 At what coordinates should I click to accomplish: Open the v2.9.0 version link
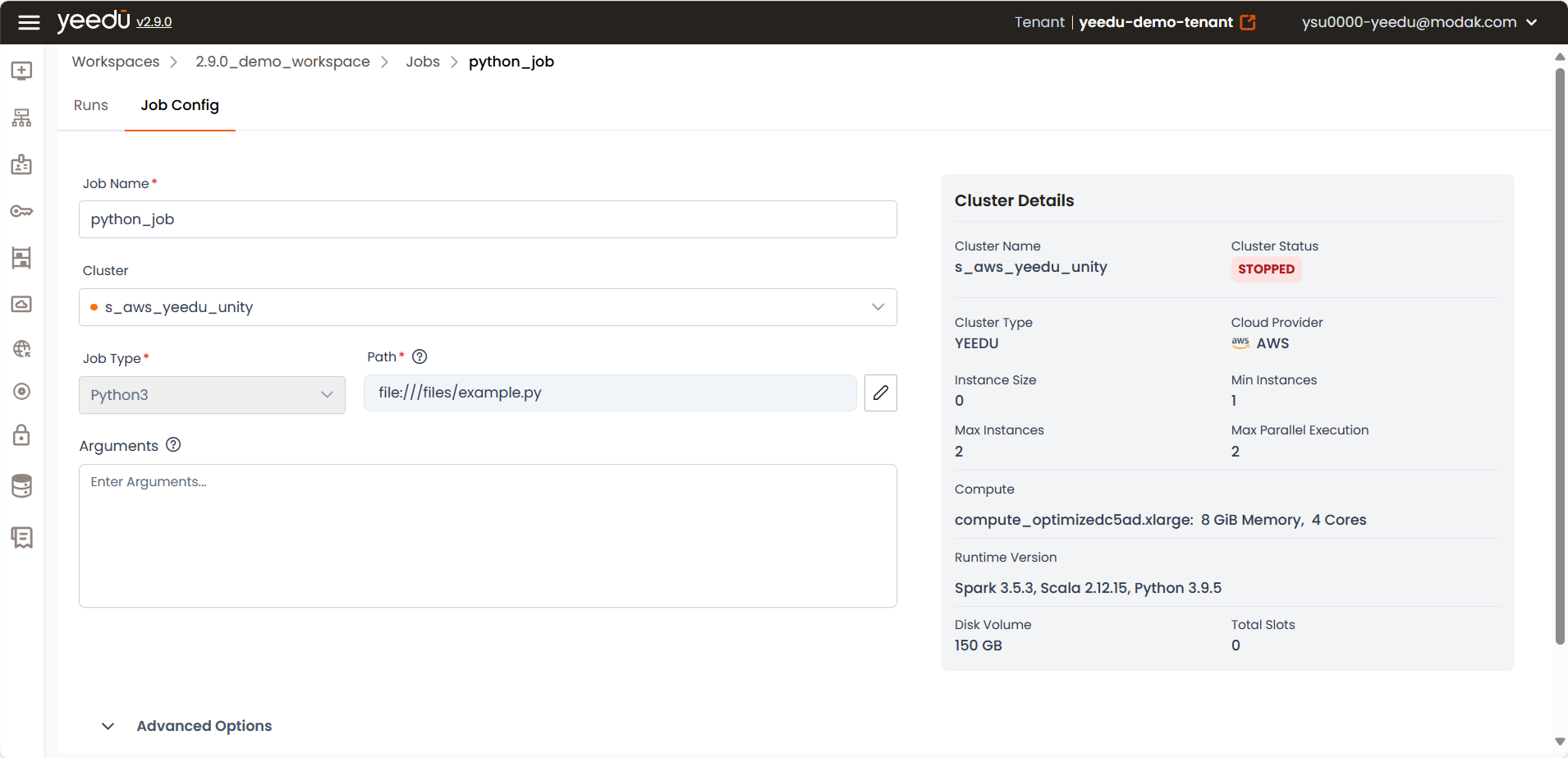point(154,22)
